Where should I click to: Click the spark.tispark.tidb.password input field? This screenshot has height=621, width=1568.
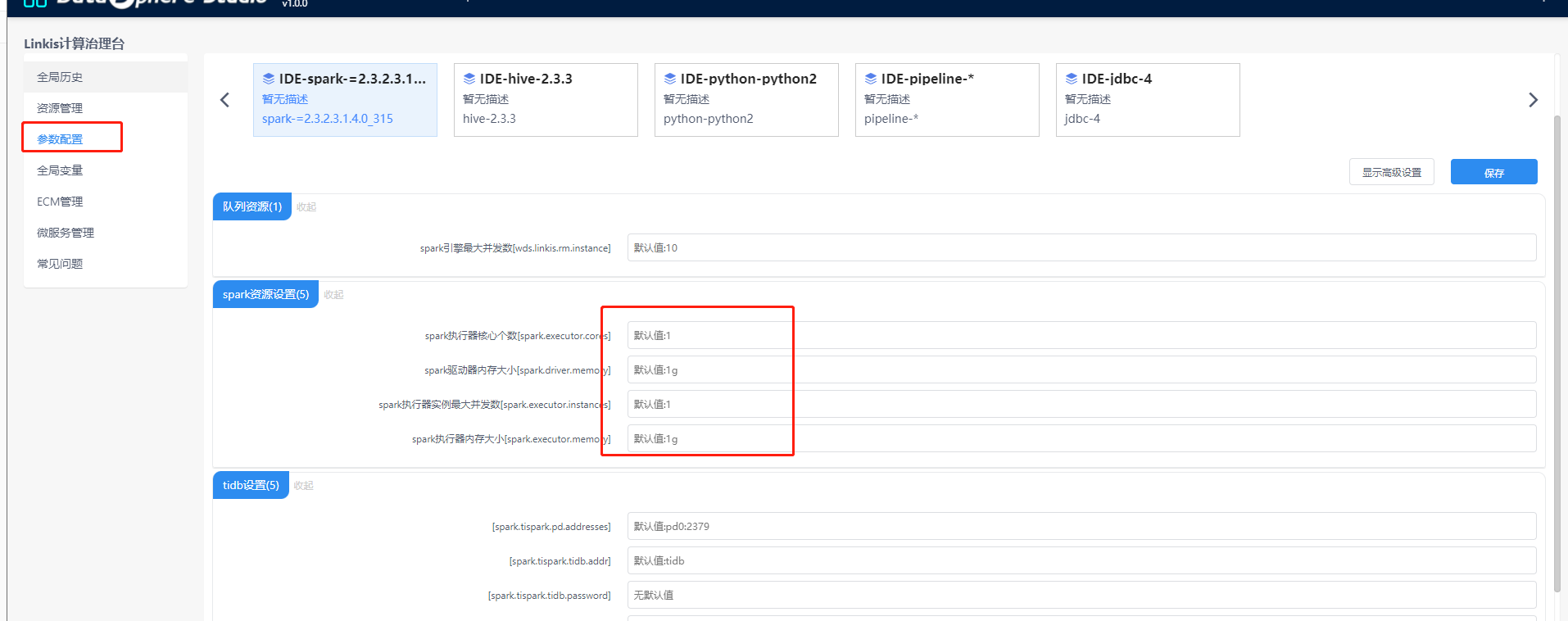[1081, 595]
